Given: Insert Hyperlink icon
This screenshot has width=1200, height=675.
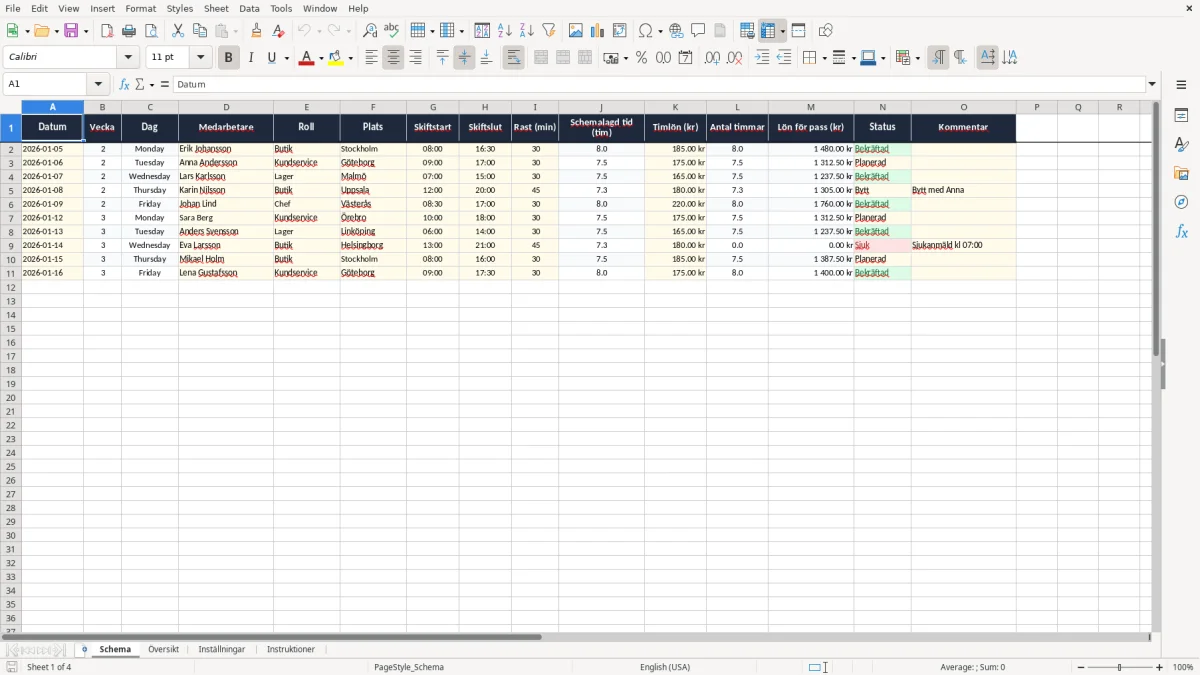Looking at the screenshot, I should point(676,31).
